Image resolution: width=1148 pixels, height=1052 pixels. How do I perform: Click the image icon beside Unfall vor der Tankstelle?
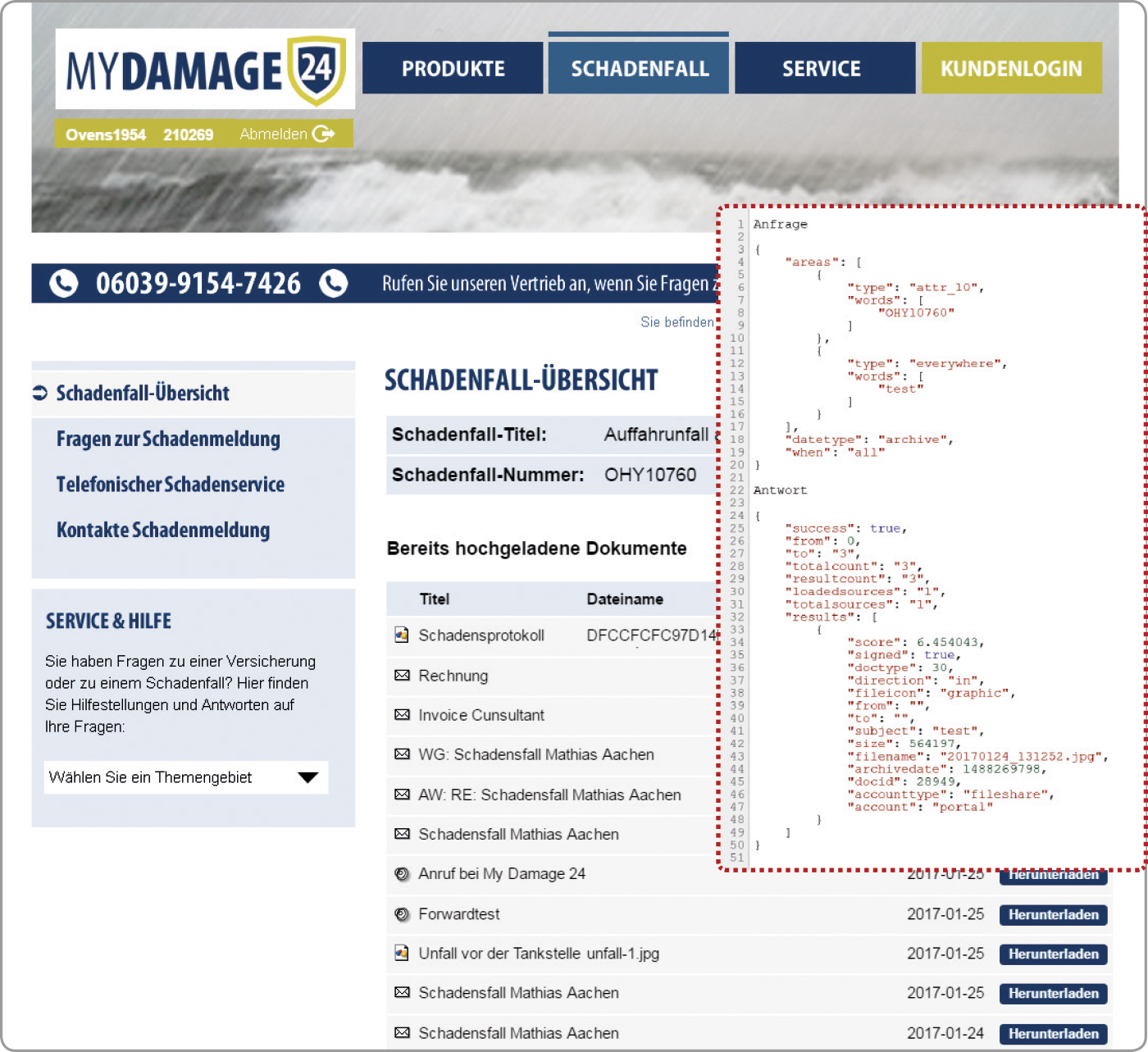tap(402, 954)
